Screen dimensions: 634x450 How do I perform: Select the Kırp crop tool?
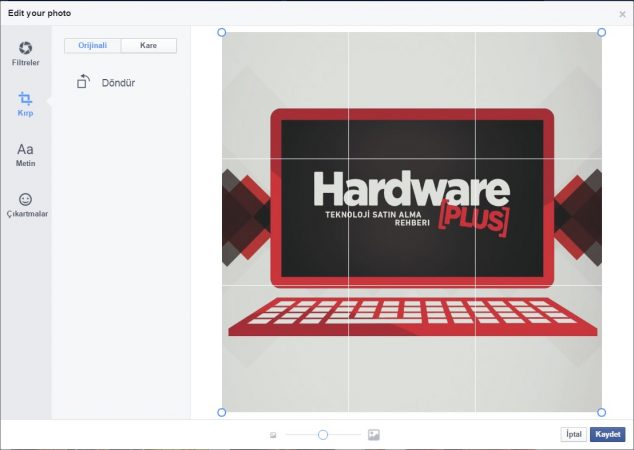click(x=25, y=104)
